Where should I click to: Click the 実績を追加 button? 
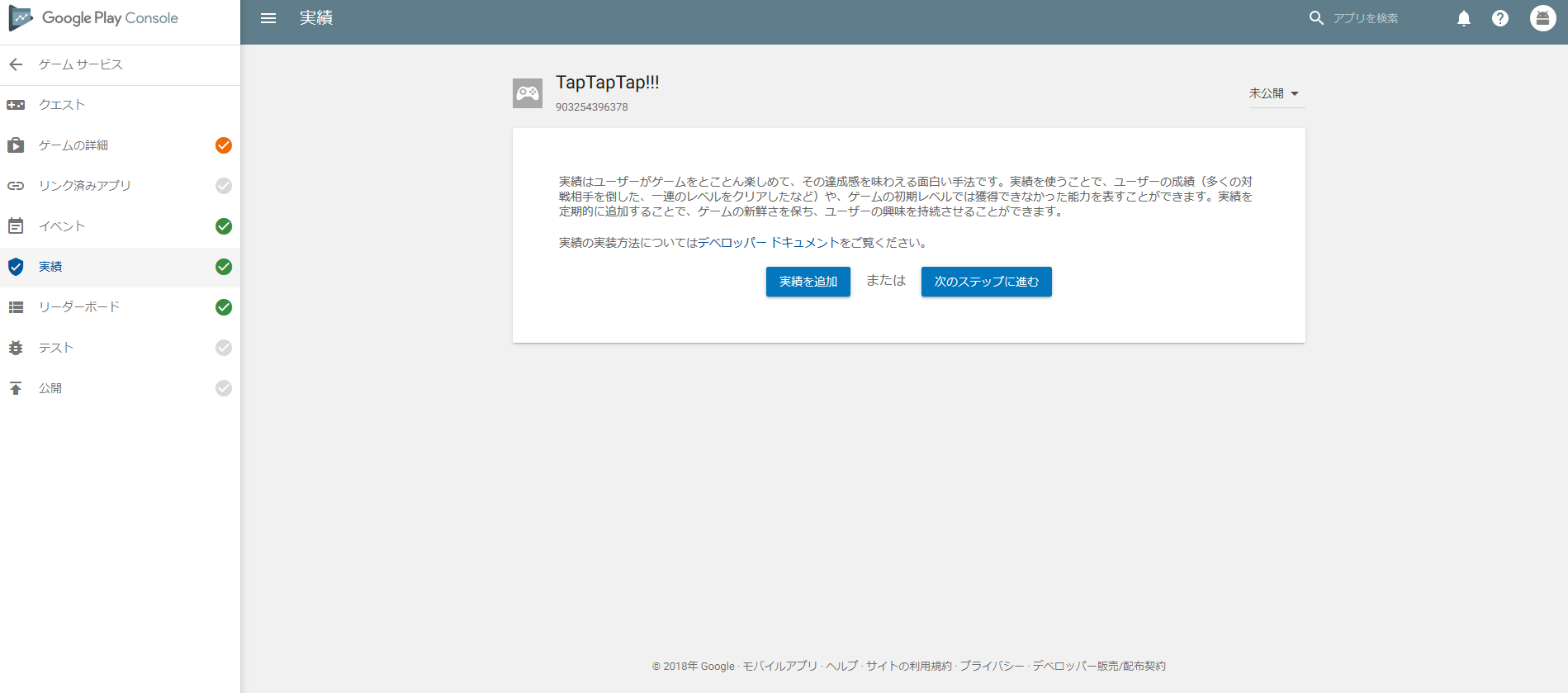coord(808,282)
